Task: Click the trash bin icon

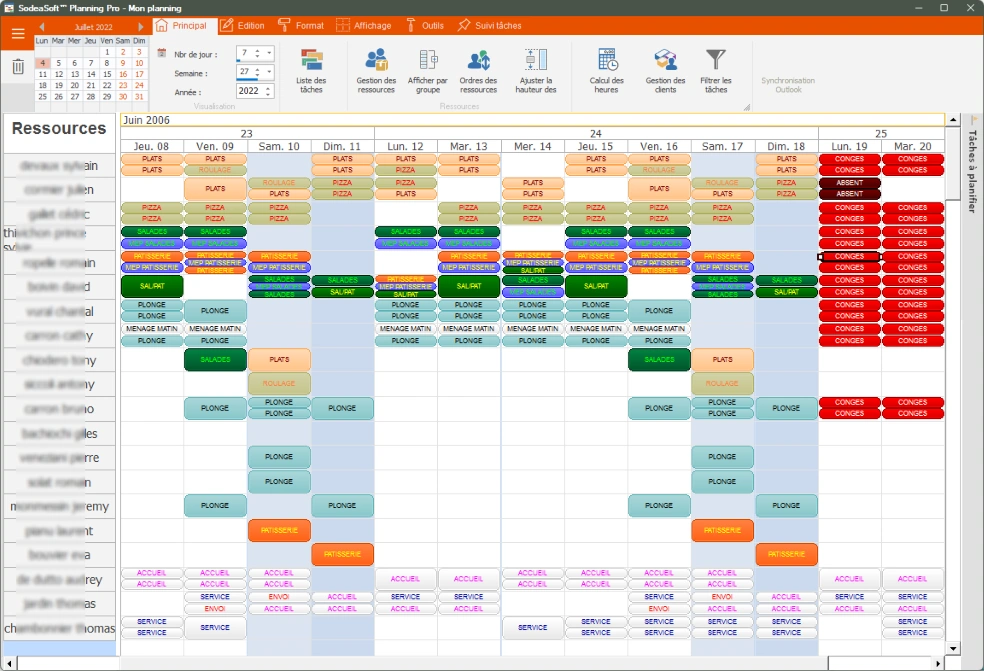Action: (18, 67)
